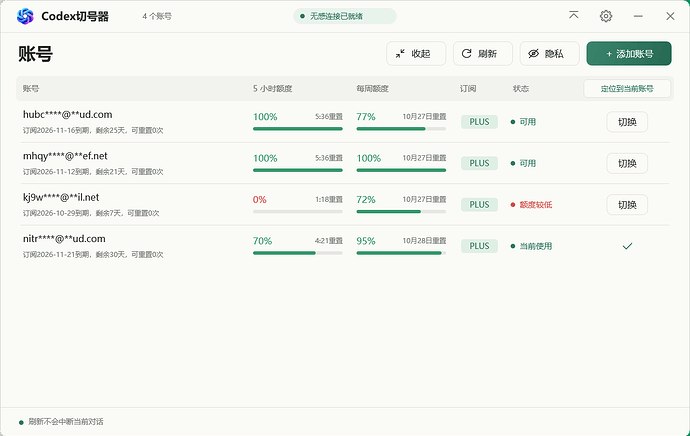Viewport: 690px width, 436px height.
Task: Close the Codex切号器 window
Action: (670, 16)
